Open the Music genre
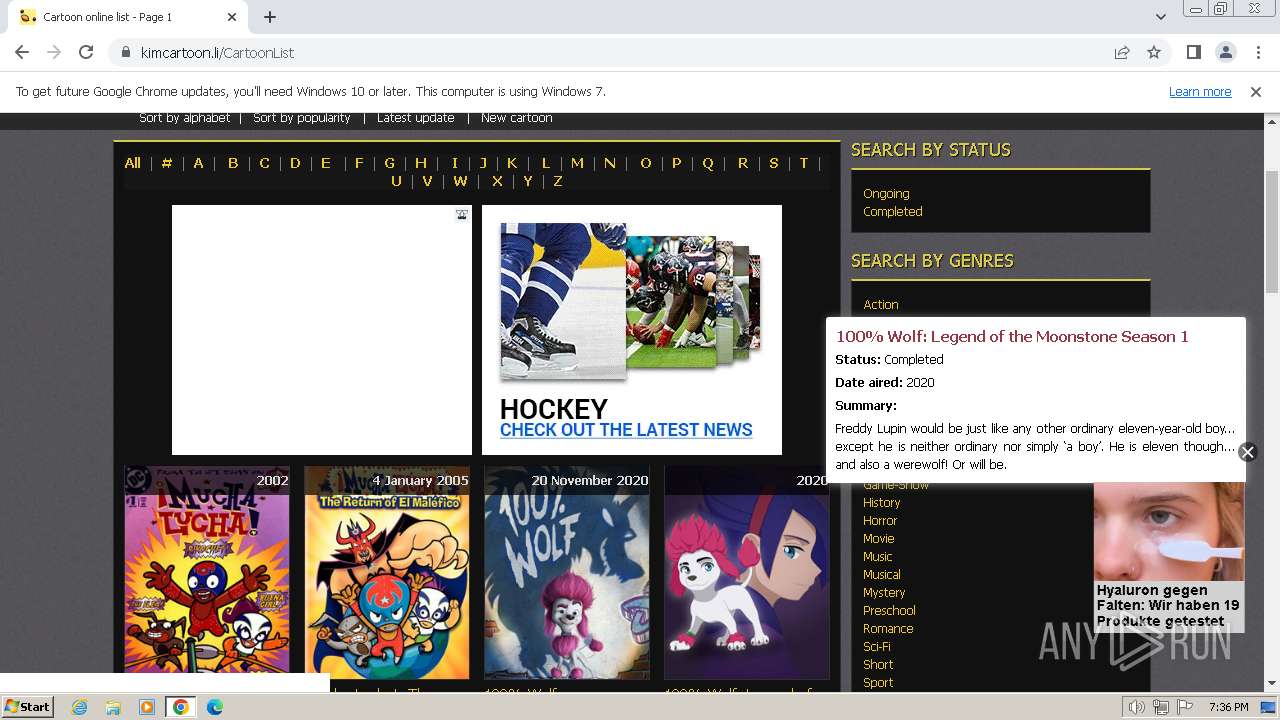Screen dimensions: 1280x720 pyautogui.click(x=878, y=557)
